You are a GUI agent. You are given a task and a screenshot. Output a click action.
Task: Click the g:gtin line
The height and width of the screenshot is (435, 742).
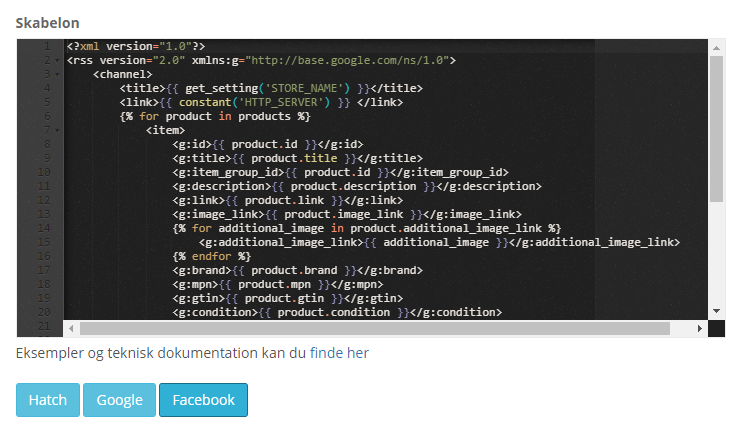point(288,298)
